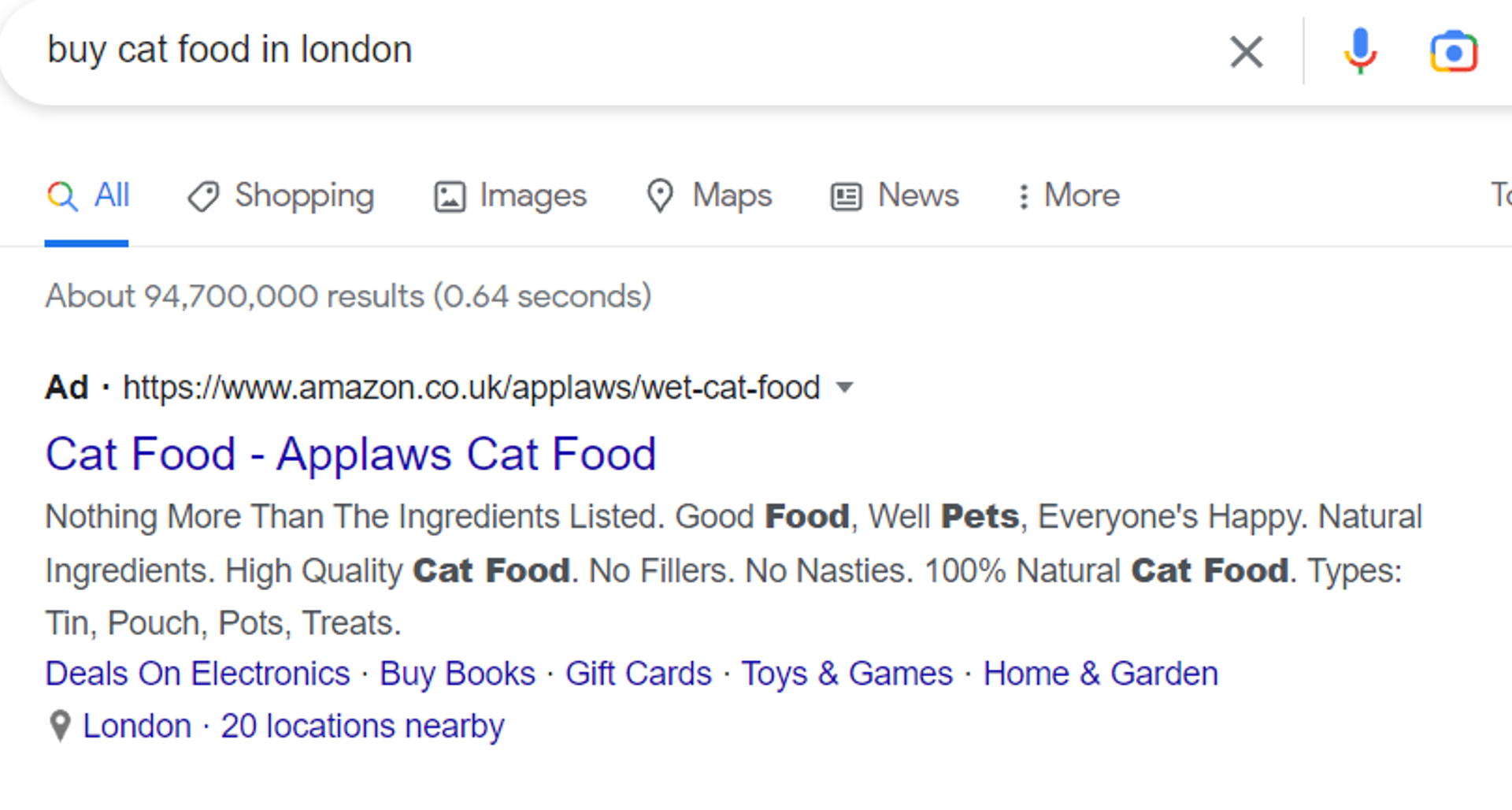Viewport: 1512px width, 810px height.
Task: Open Cat Food - Applaws Cat Food link
Action: click(350, 454)
